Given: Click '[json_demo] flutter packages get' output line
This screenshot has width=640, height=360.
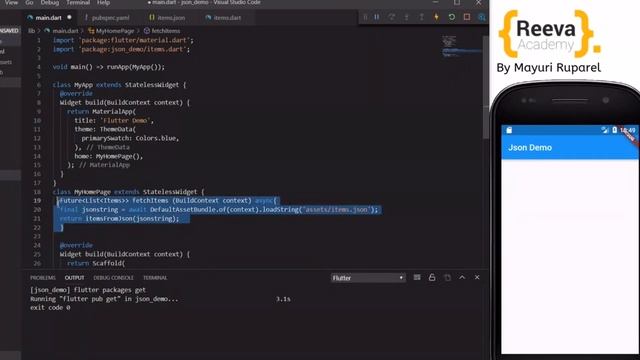Looking at the screenshot, I should click(x=88, y=290).
